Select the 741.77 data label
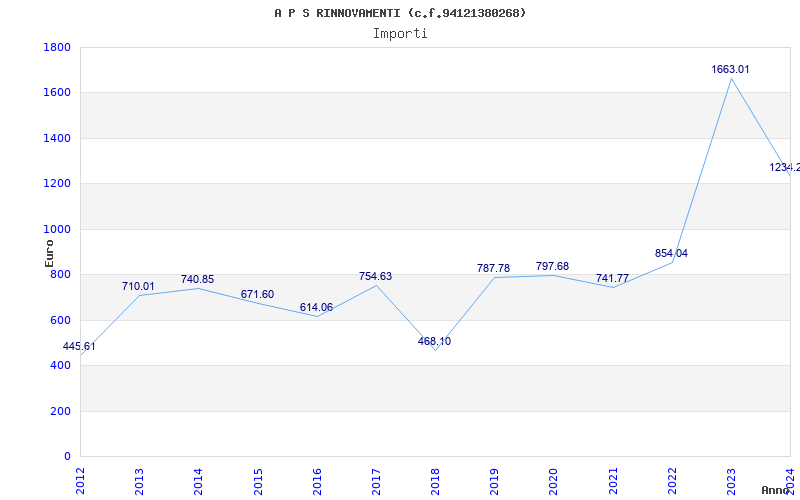 coord(612,279)
